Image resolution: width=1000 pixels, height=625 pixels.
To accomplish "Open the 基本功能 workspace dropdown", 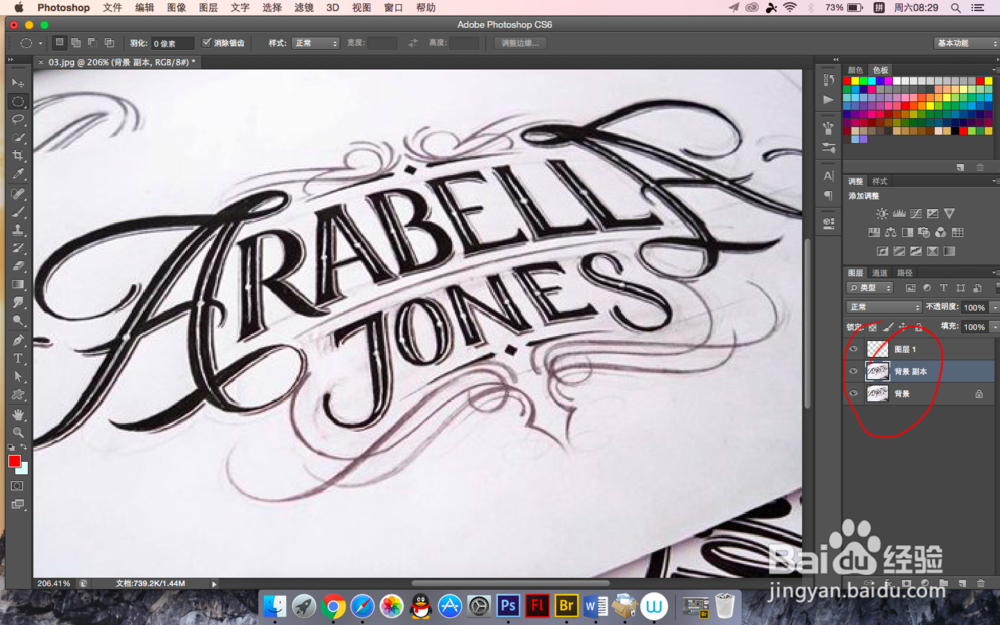I will (965, 43).
